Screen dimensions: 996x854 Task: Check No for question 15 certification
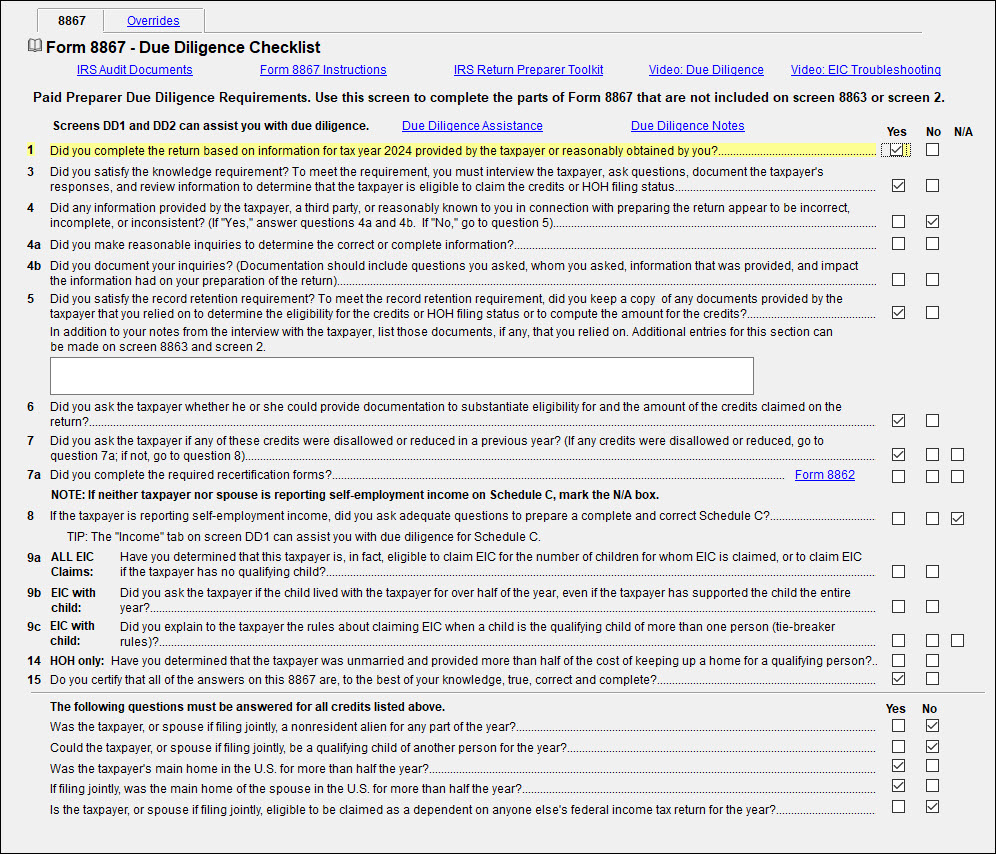[932, 679]
